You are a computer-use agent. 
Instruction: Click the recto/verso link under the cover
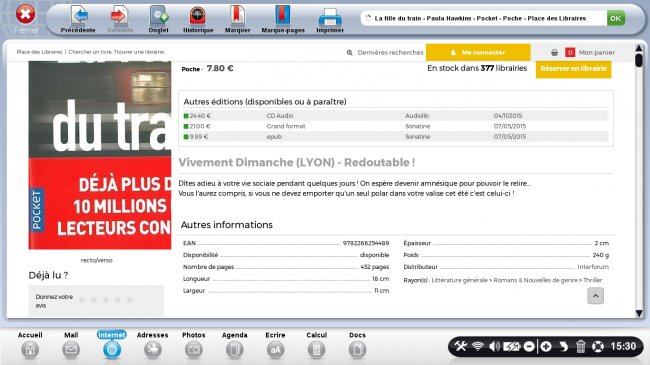pyautogui.click(x=96, y=260)
